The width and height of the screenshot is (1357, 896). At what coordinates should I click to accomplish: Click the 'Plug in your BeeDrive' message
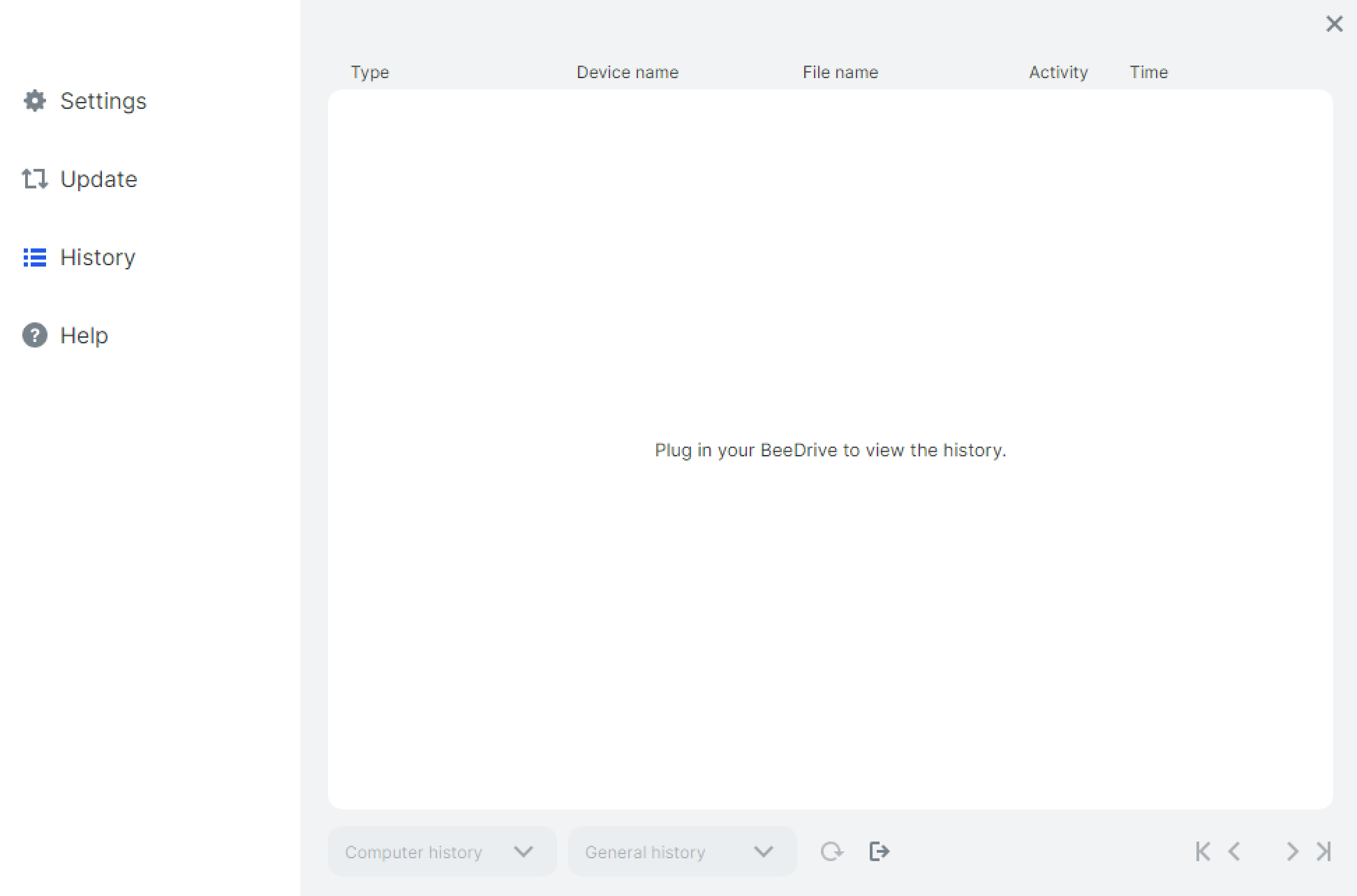click(831, 450)
